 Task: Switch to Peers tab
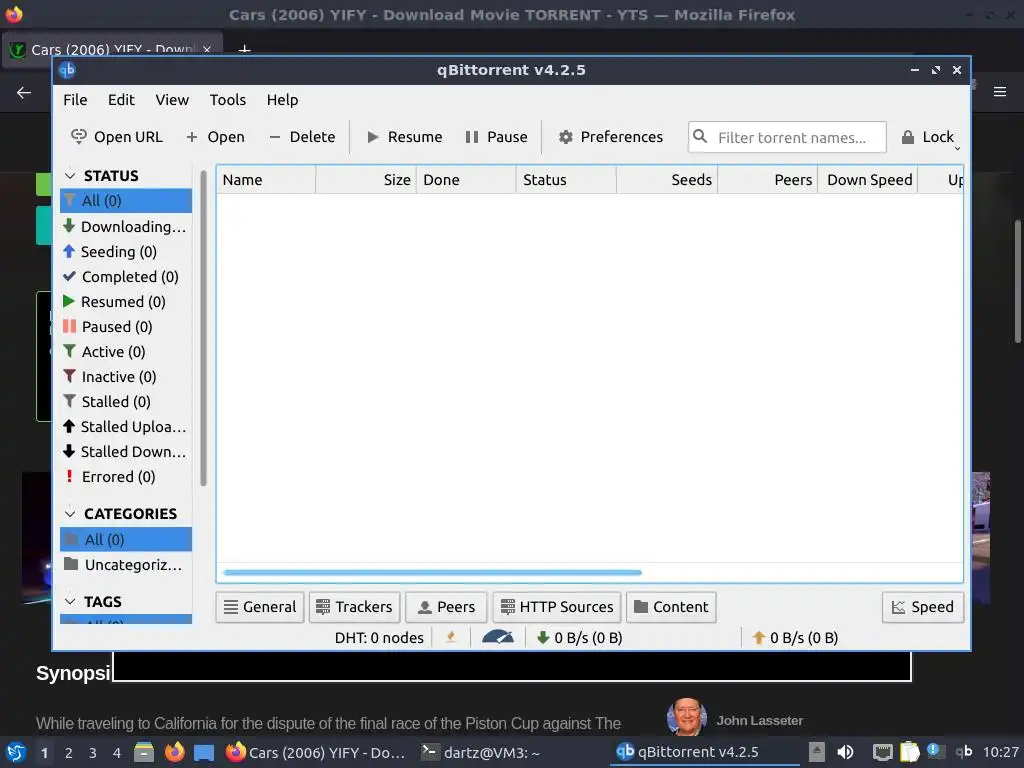[446, 607]
